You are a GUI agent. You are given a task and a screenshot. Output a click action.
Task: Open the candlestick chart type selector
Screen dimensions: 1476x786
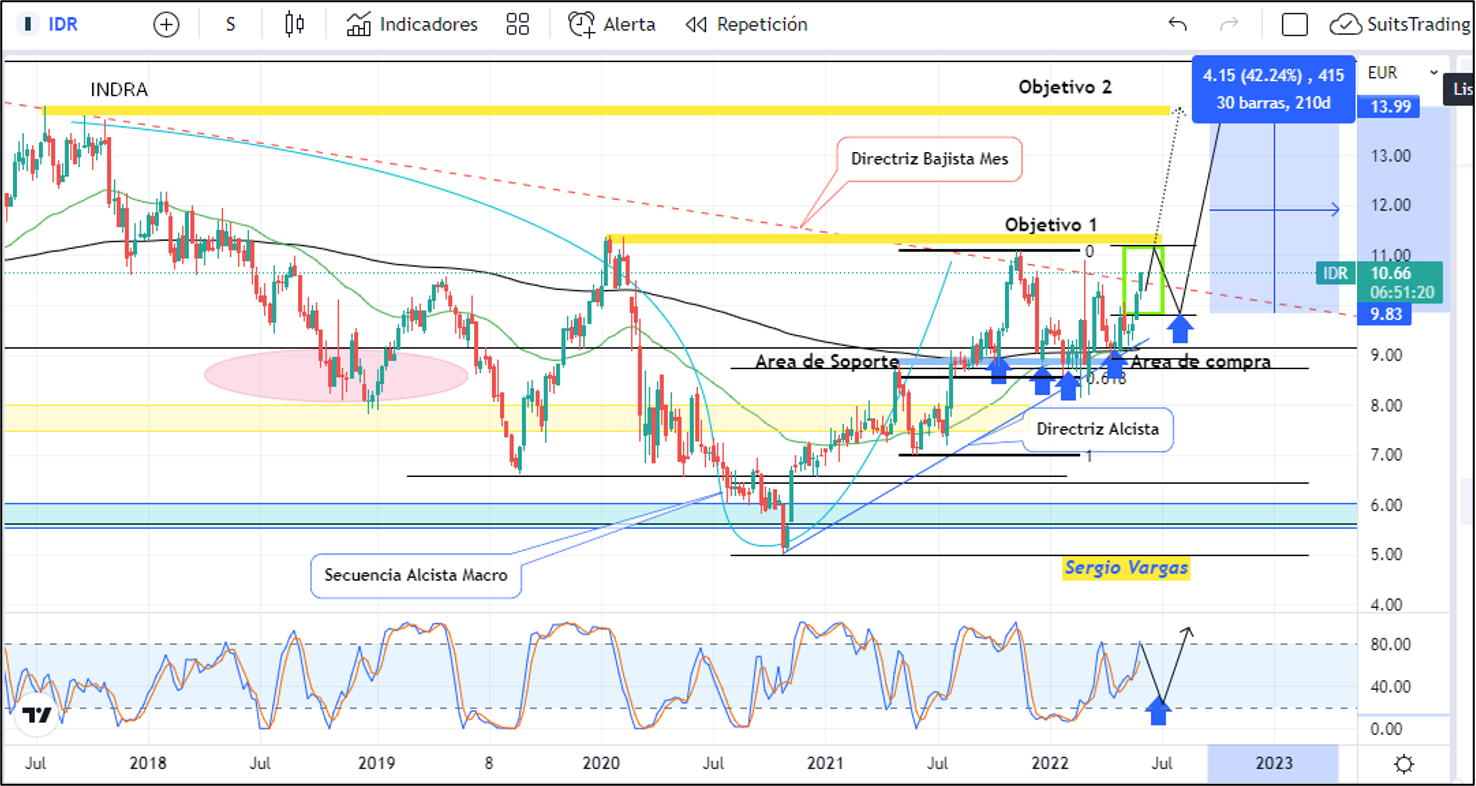point(294,25)
